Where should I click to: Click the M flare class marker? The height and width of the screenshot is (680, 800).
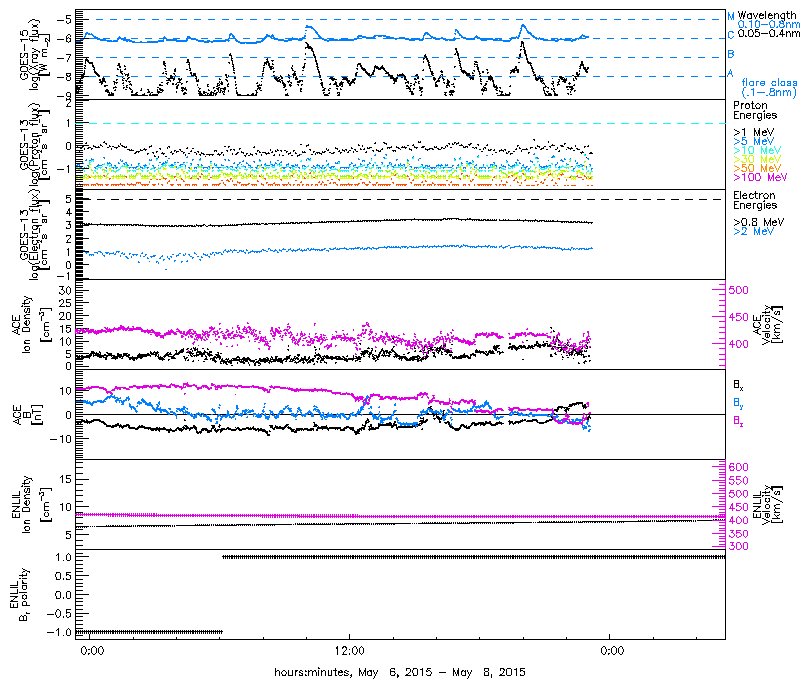click(731, 17)
